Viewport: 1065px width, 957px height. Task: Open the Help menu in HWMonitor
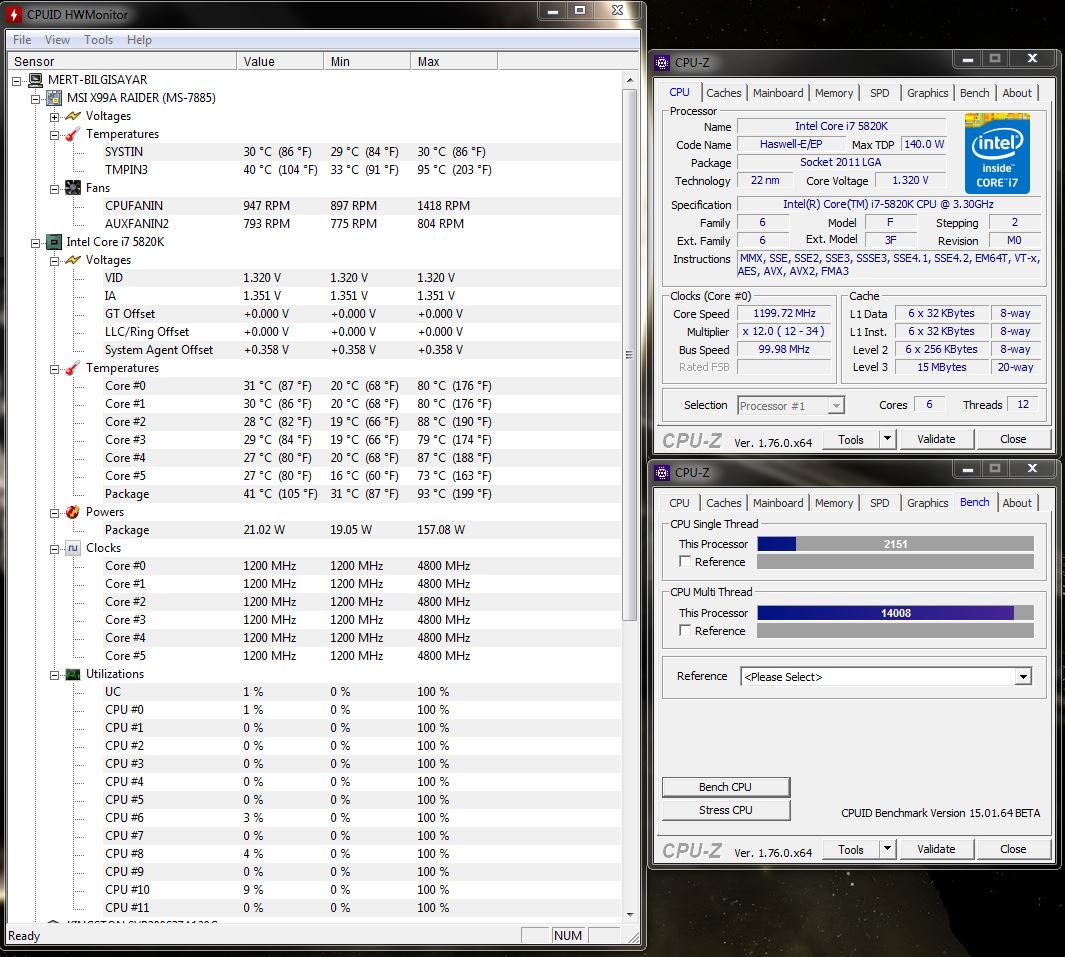[139, 40]
